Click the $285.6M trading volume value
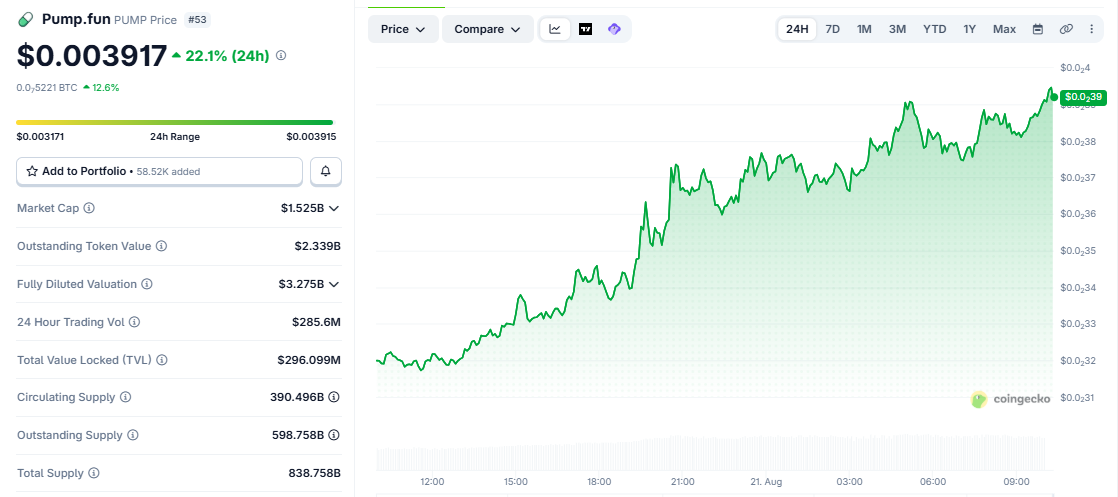 tap(316, 322)
